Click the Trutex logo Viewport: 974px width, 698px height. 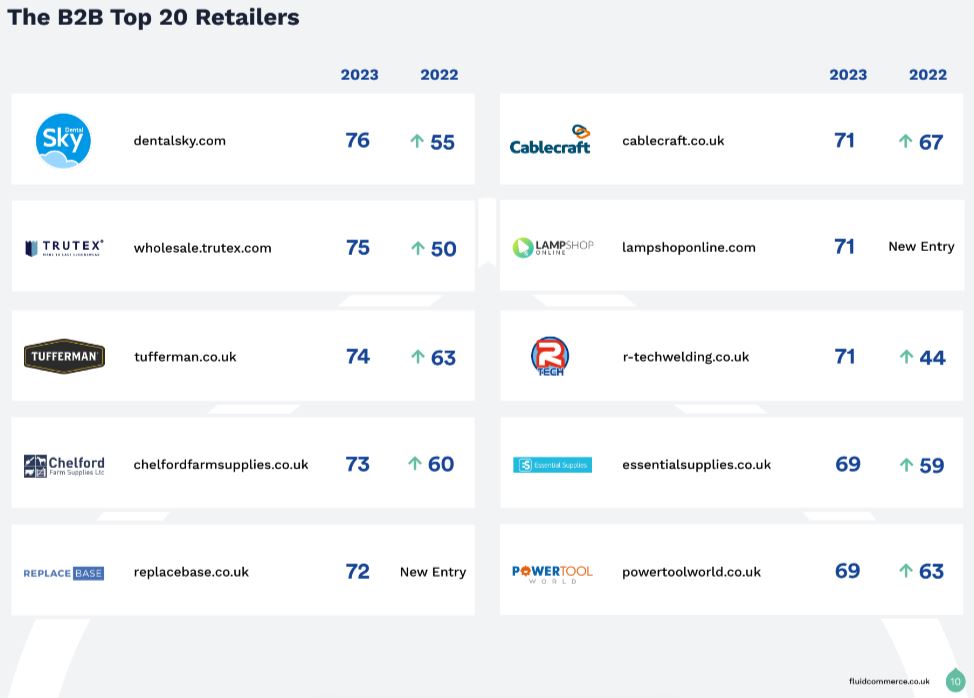(64, 248)
